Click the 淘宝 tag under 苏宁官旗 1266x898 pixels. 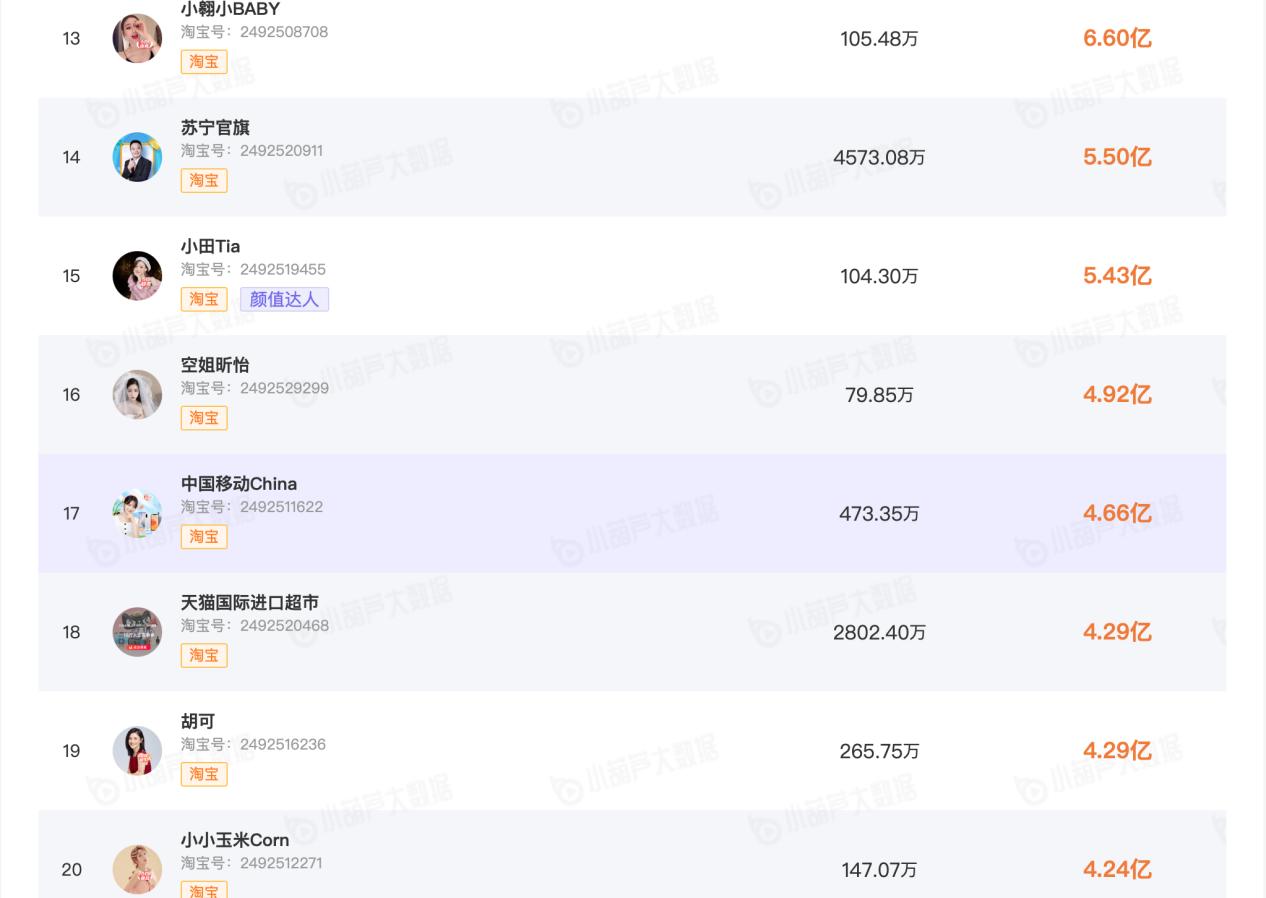[204, 180]
